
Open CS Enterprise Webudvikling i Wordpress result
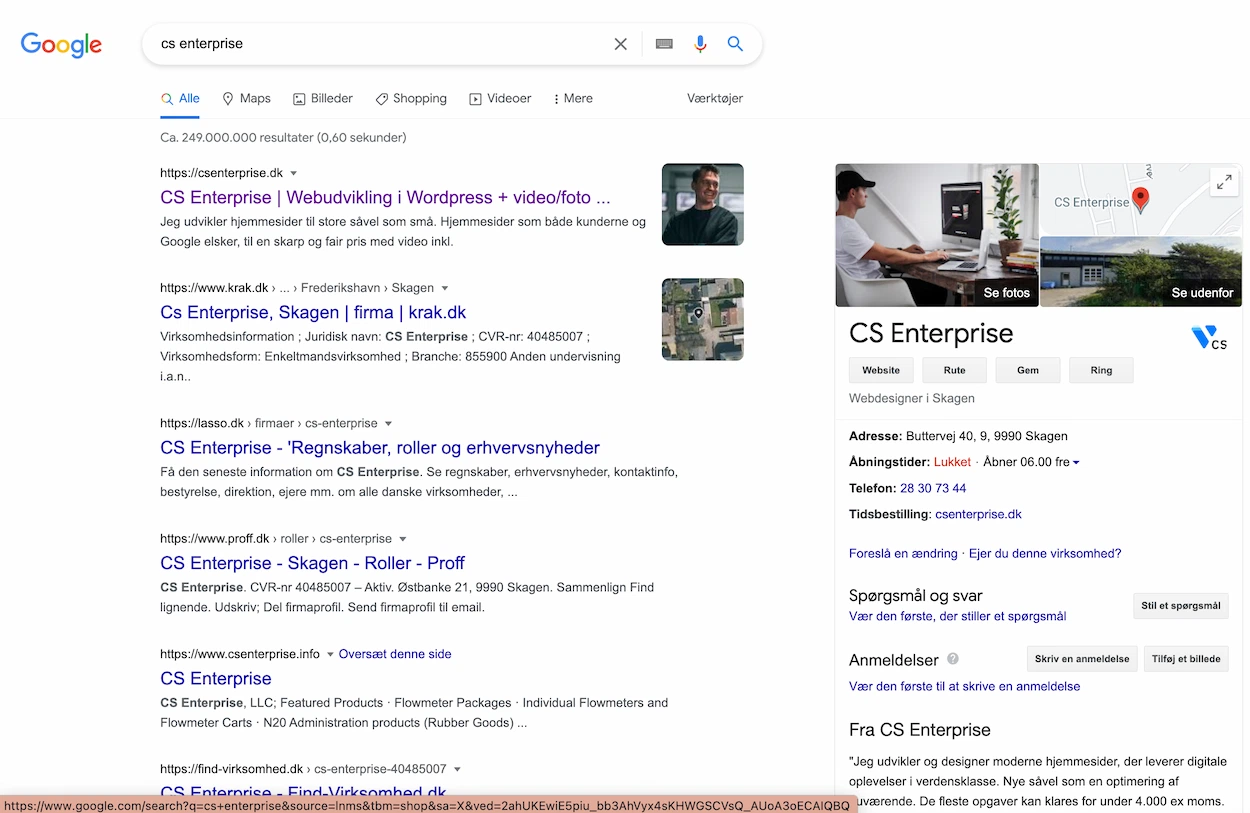point(385,197)
